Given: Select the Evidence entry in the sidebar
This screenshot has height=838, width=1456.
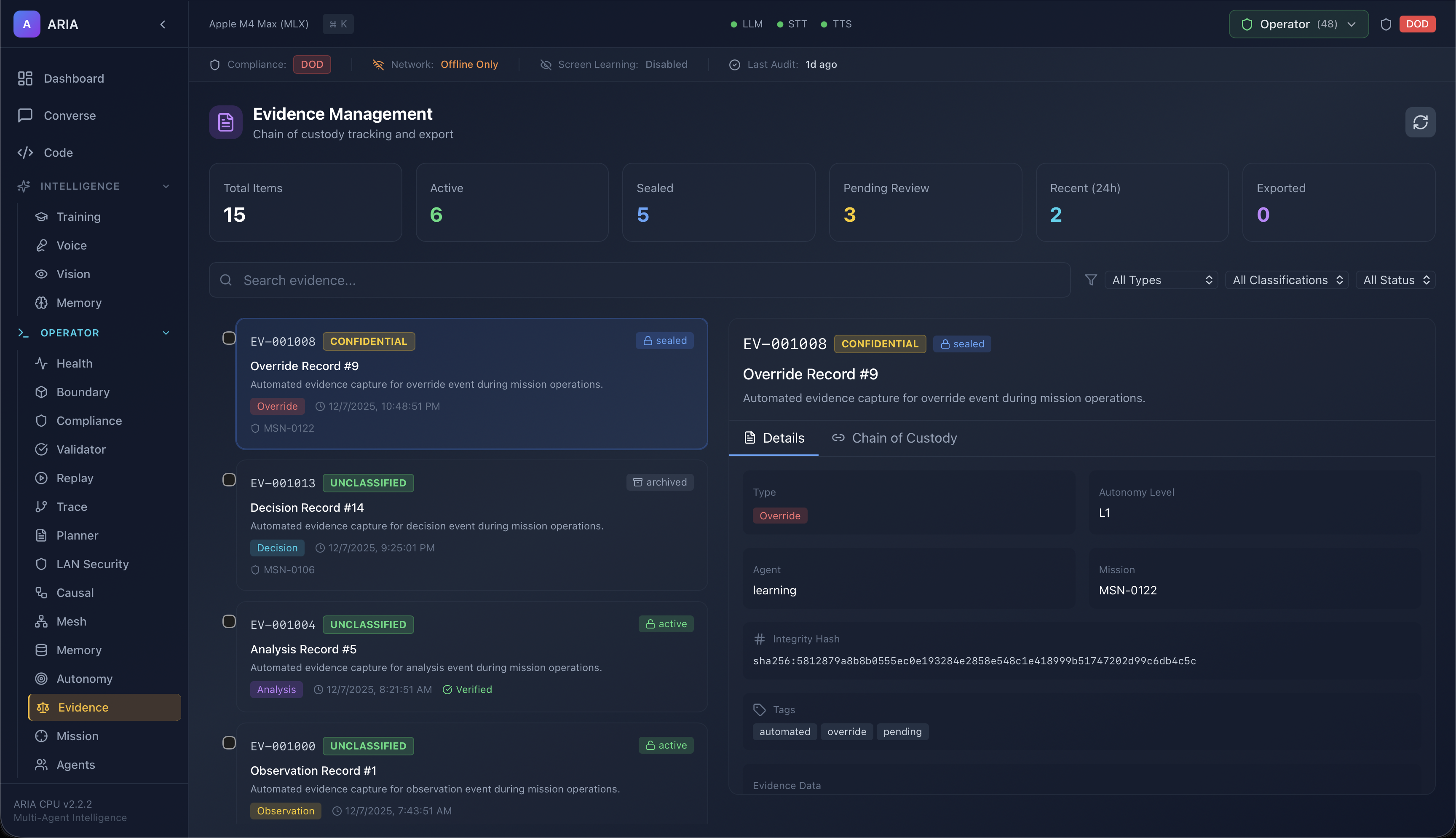Looking at the screenshot, I should coord(82,707).
